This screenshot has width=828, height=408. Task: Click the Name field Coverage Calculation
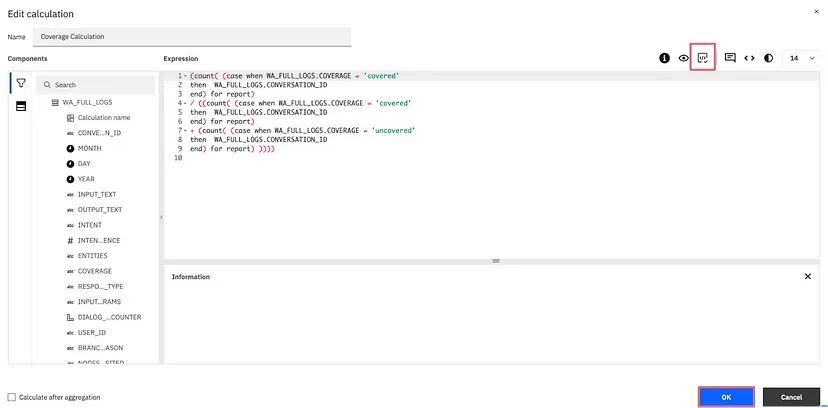coord(192,36)
